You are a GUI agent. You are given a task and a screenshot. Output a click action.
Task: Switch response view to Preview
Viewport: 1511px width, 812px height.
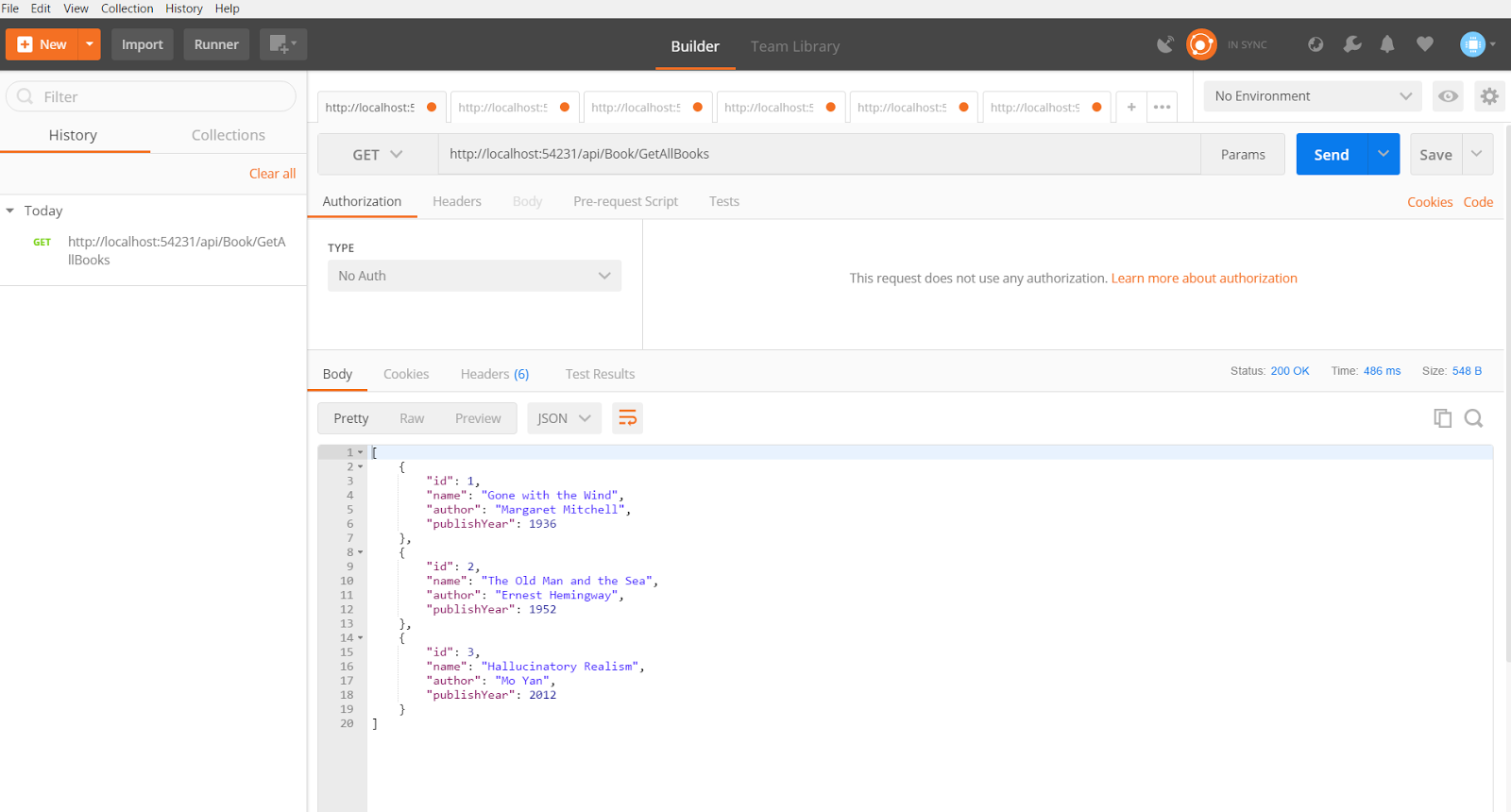pos(478,418)
